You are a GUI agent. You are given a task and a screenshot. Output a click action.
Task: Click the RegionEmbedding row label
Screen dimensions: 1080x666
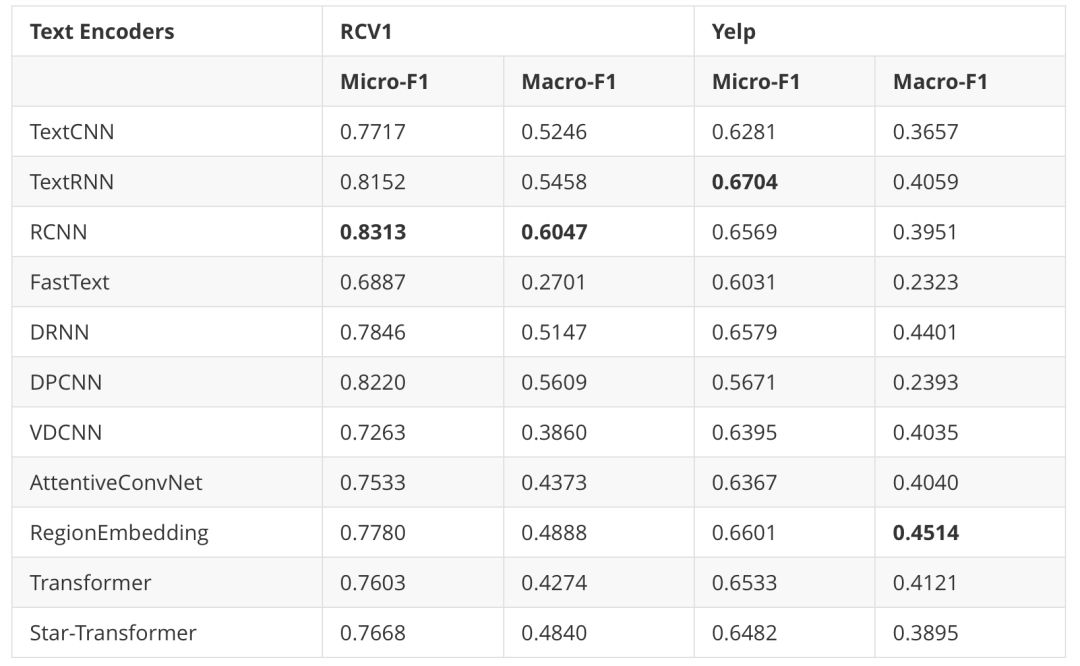[119, 533]
